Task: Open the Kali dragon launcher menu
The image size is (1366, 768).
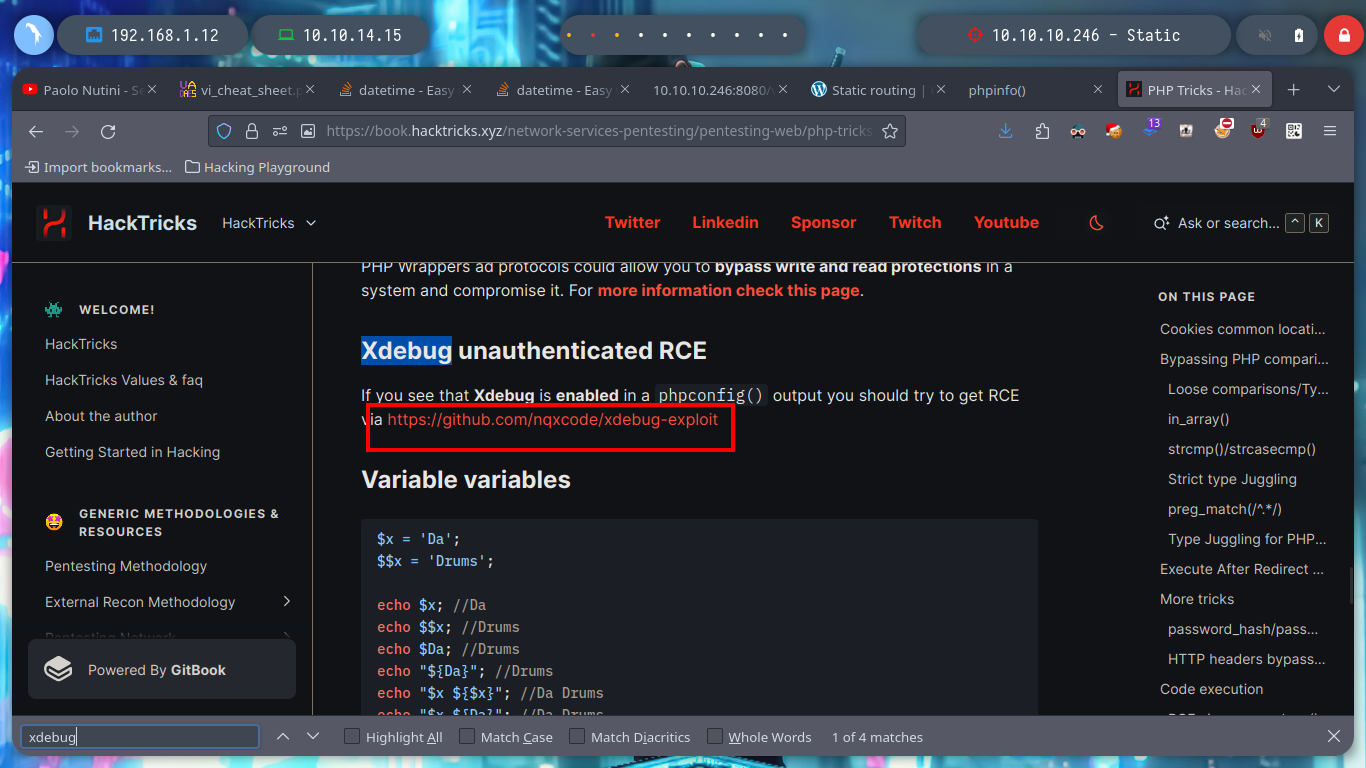Action: (x=34, y=35)
